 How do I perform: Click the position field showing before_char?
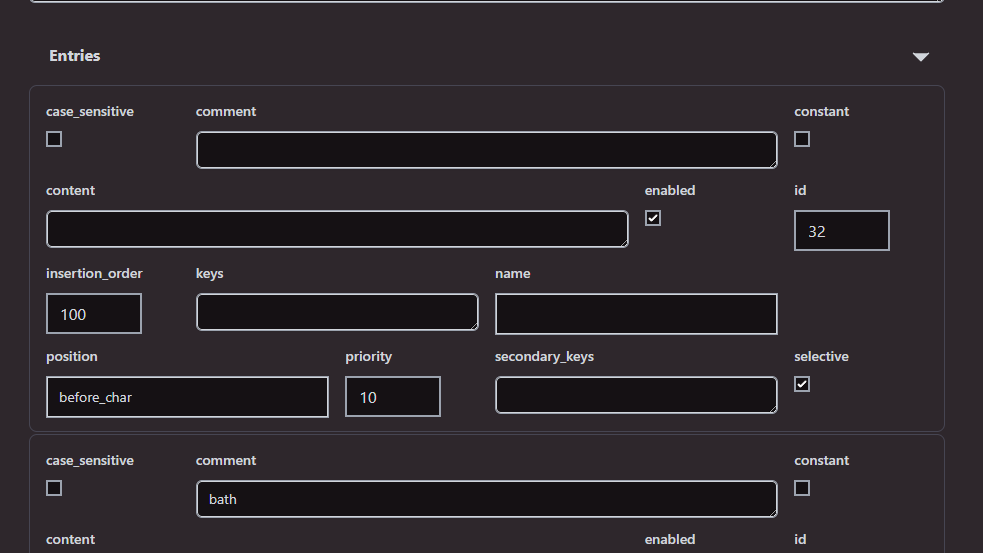[x=187, y=397]
